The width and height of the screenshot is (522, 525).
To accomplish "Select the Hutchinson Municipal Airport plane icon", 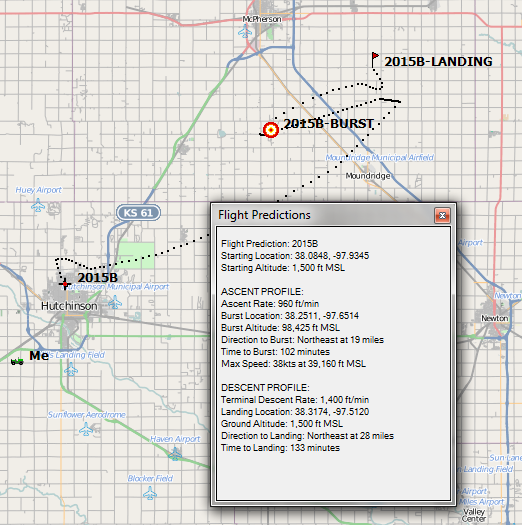I will click(115, 302).
